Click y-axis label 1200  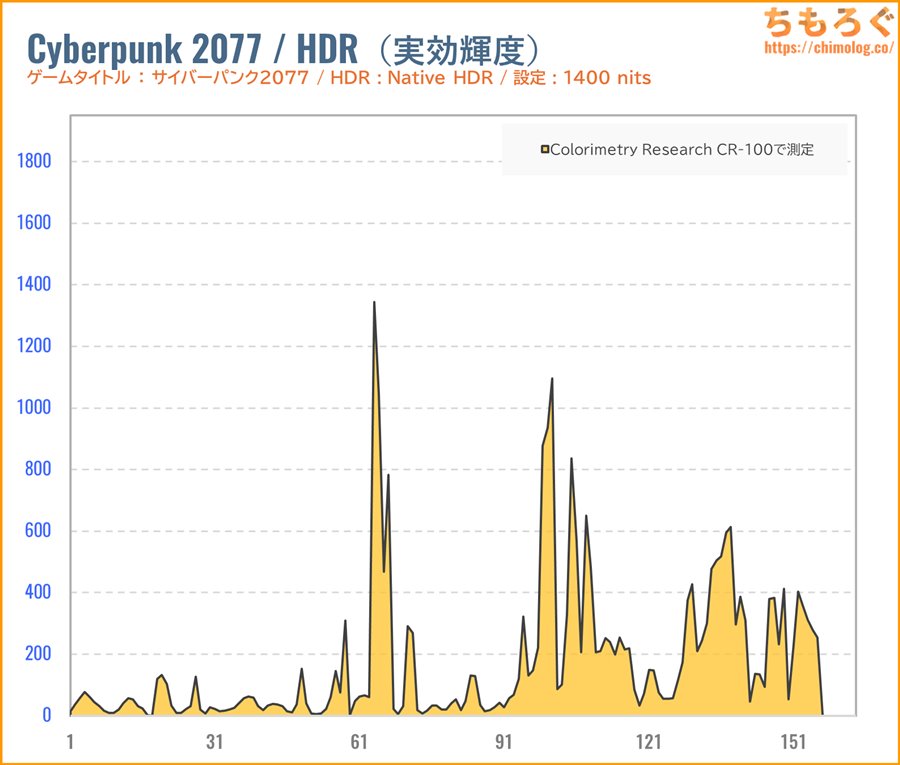34,346
